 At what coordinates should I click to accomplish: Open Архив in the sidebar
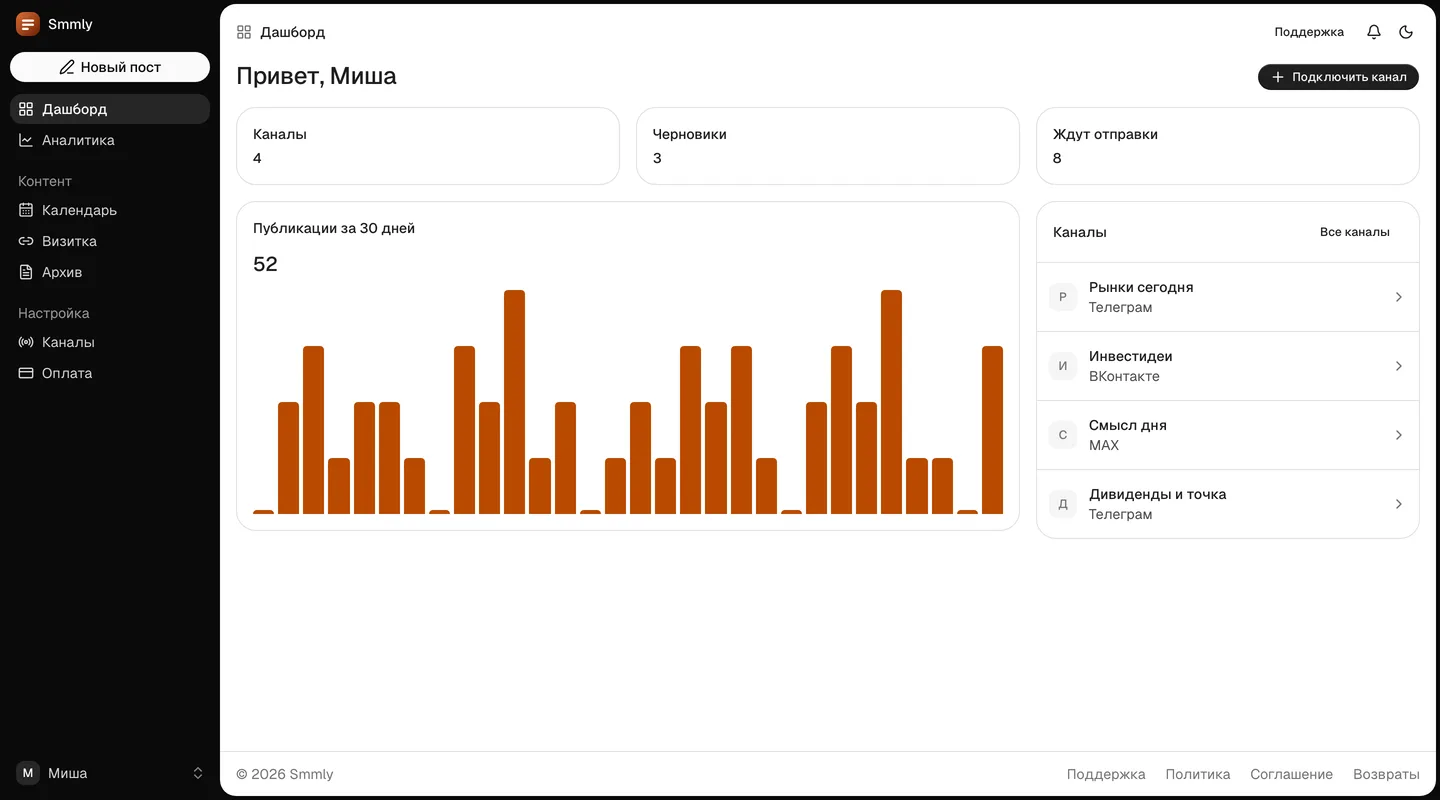click(110, 272)
